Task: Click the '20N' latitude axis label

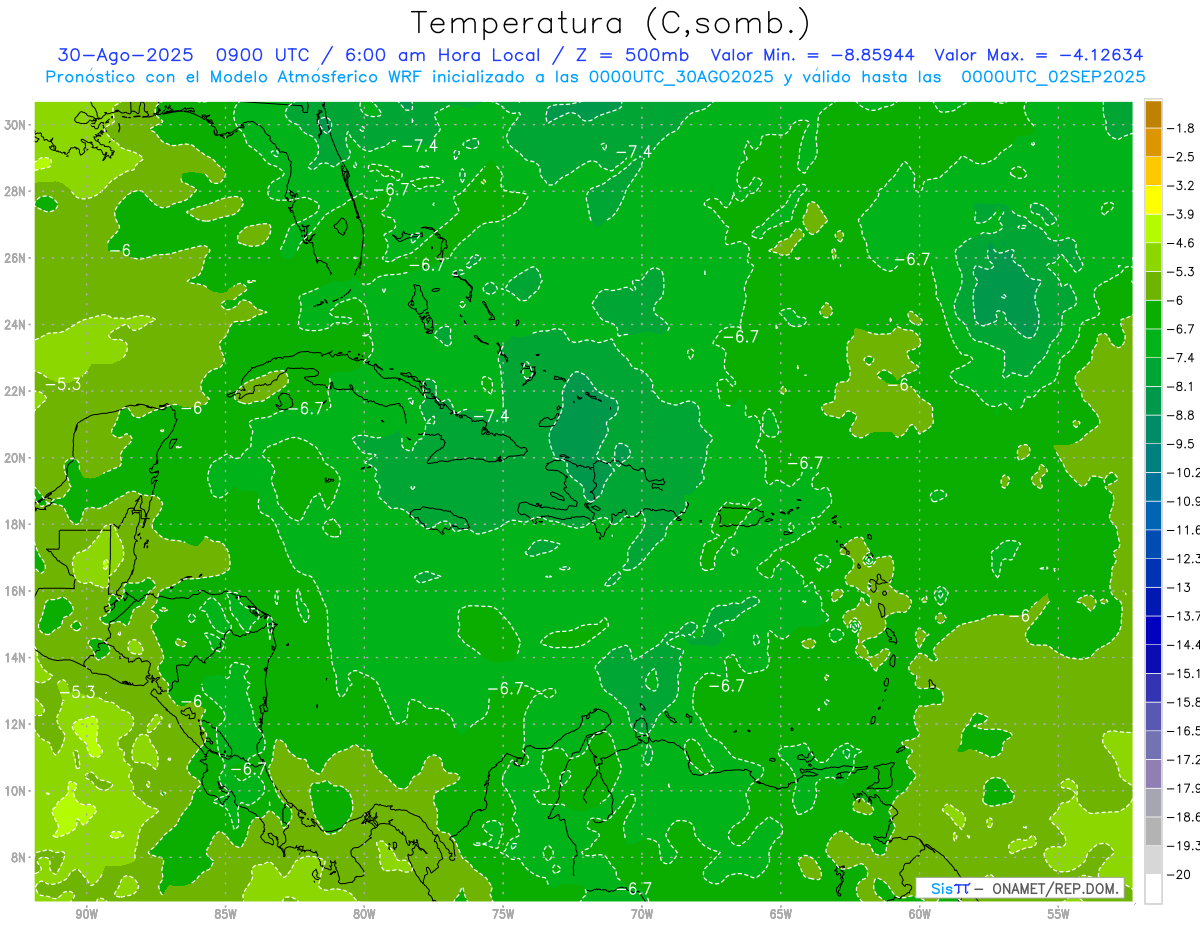Action: coord(17,458)
